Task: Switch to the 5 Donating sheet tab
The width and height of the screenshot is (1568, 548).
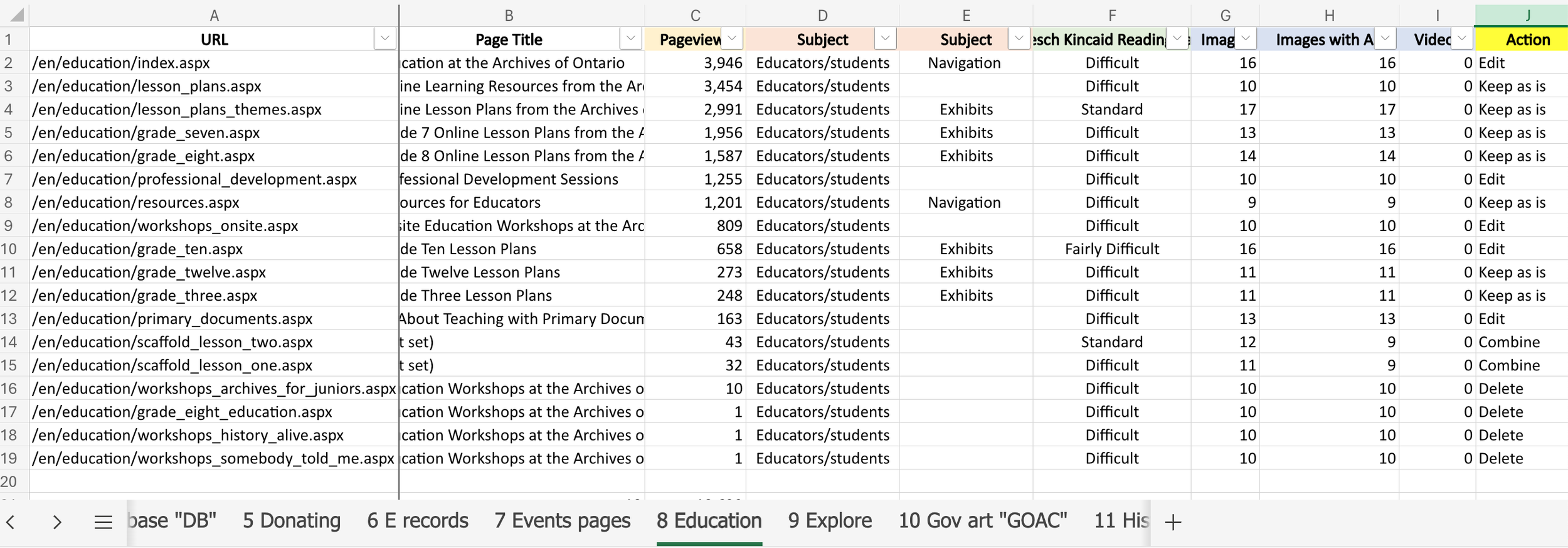Action: tap(292, 521)
